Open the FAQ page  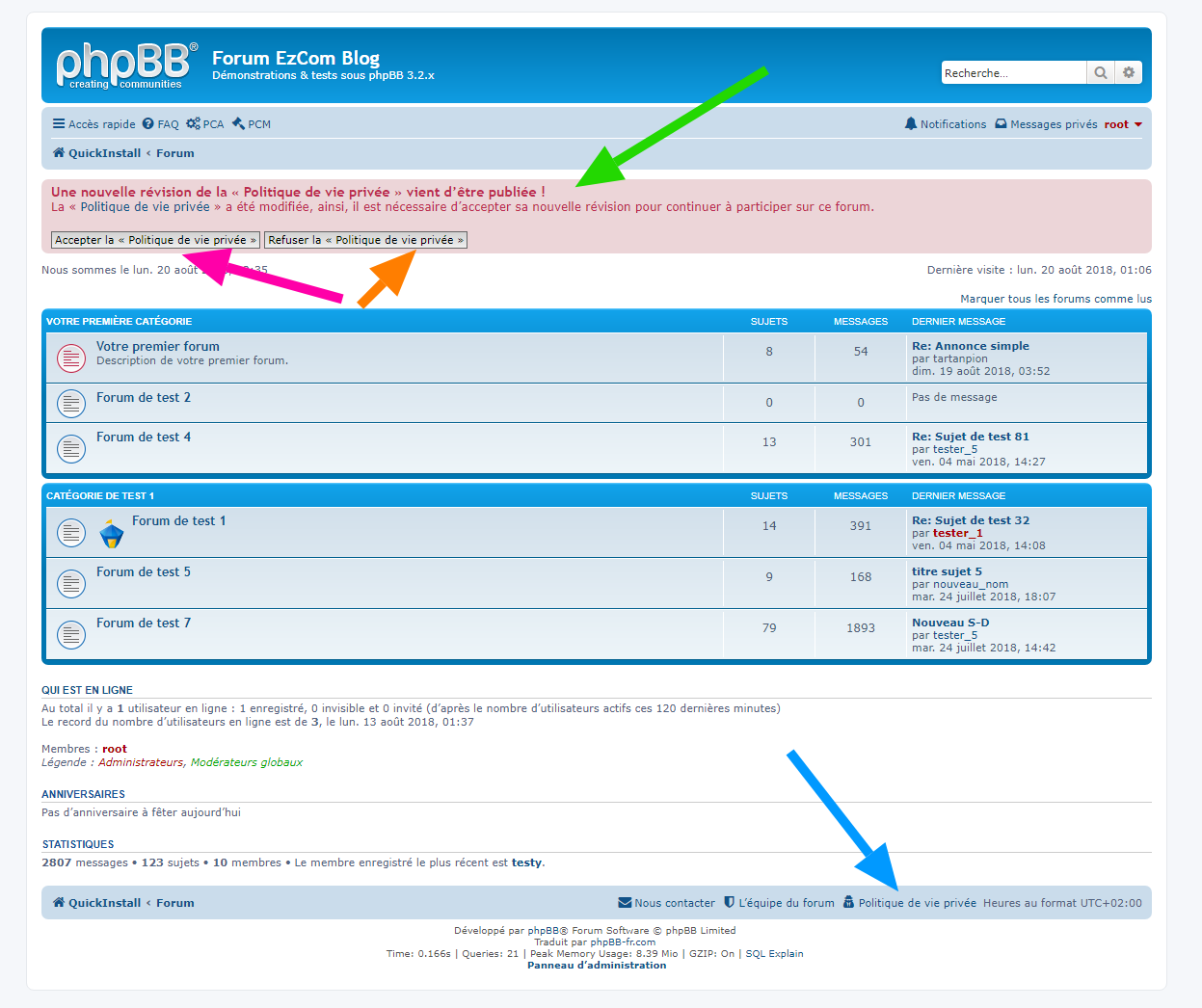pyautogui.click(x=160, y=124)
